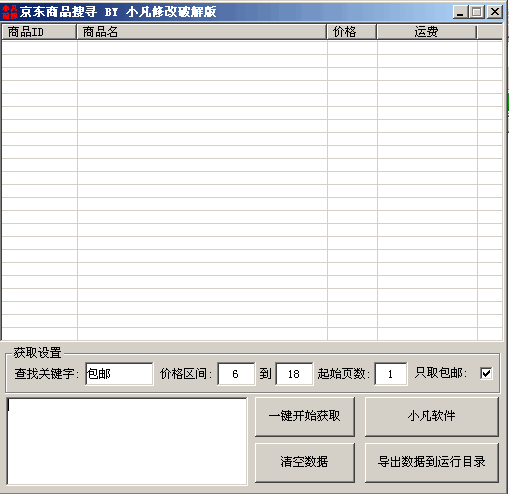509x494 pixels.
Task: Click the 价格 column header
Action: coord(352,32)
